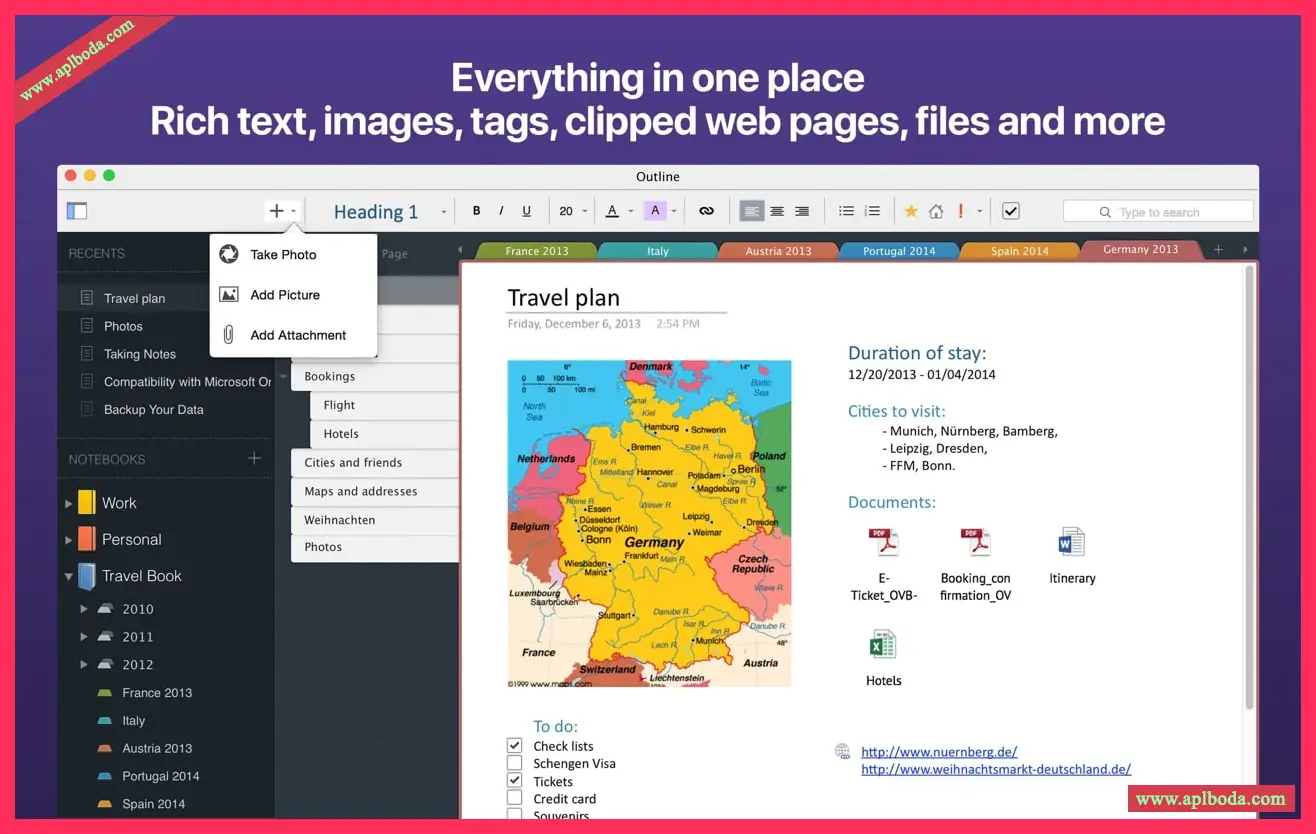This screenshot has width=1316, height=834.
Task: Toggle the sidebar panel icon
Action: click(x=77, y=211)
